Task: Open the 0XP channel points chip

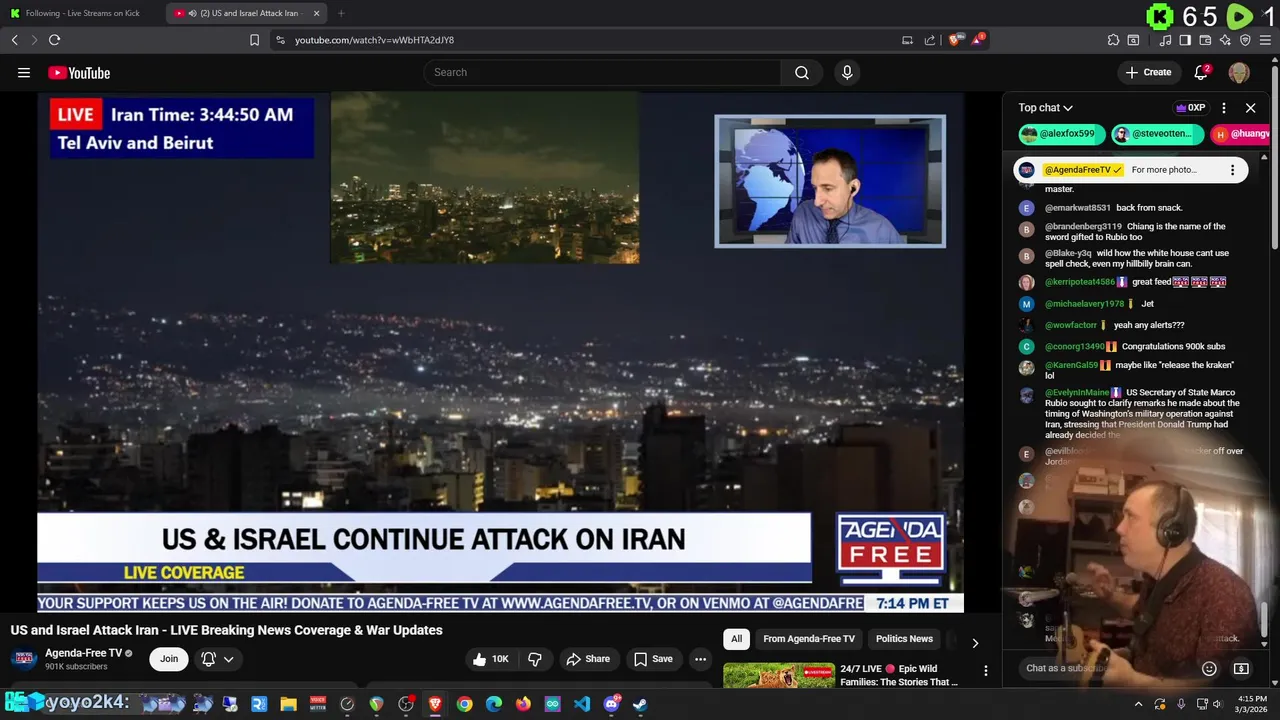Action: (x=1190, y=108)
